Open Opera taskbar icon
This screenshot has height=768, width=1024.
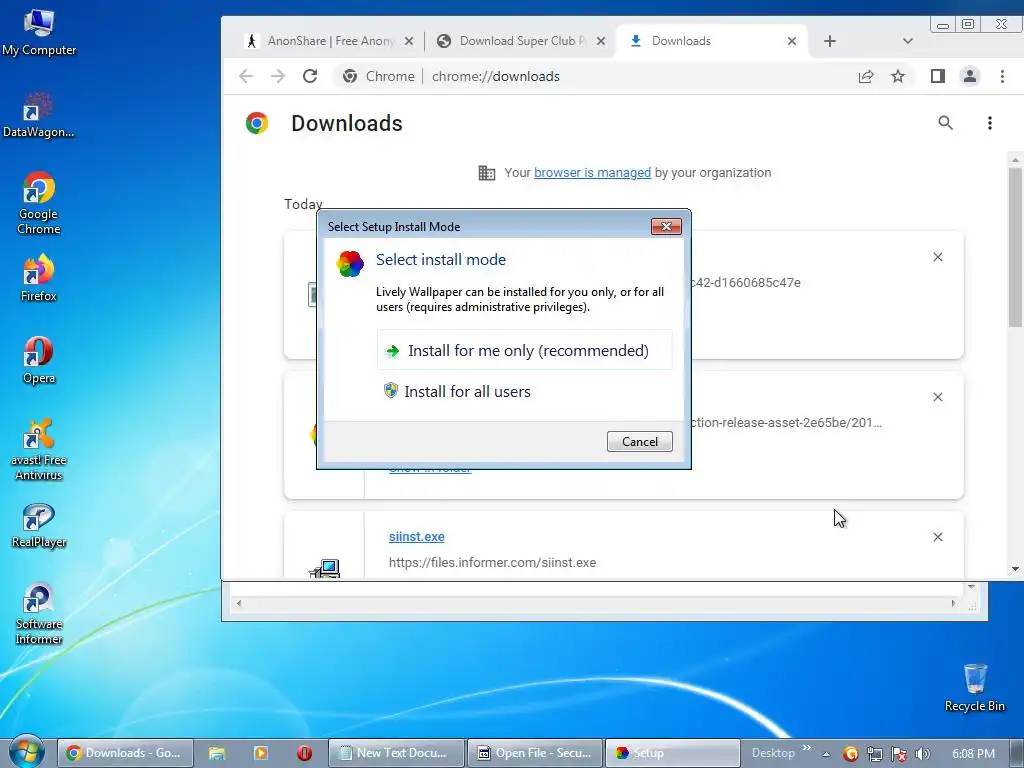[304, 753]
